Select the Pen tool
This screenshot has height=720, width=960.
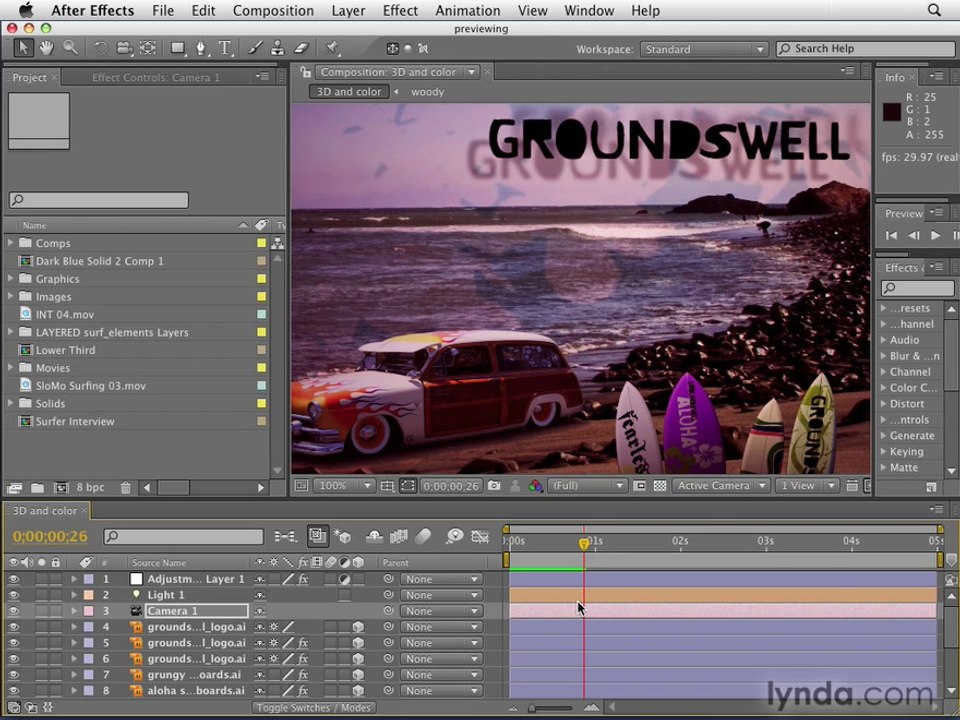[201, 48]
